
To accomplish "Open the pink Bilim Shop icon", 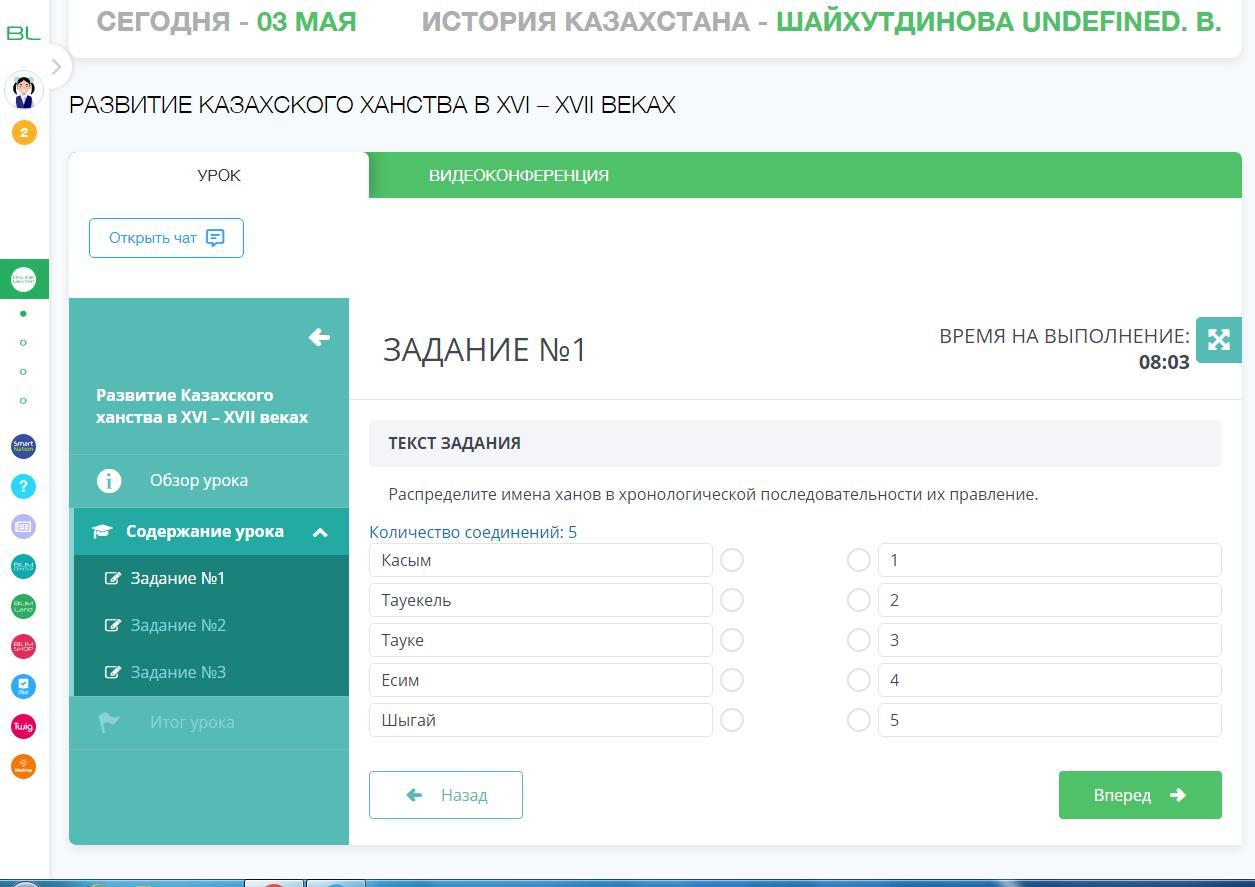I will 23,646.
